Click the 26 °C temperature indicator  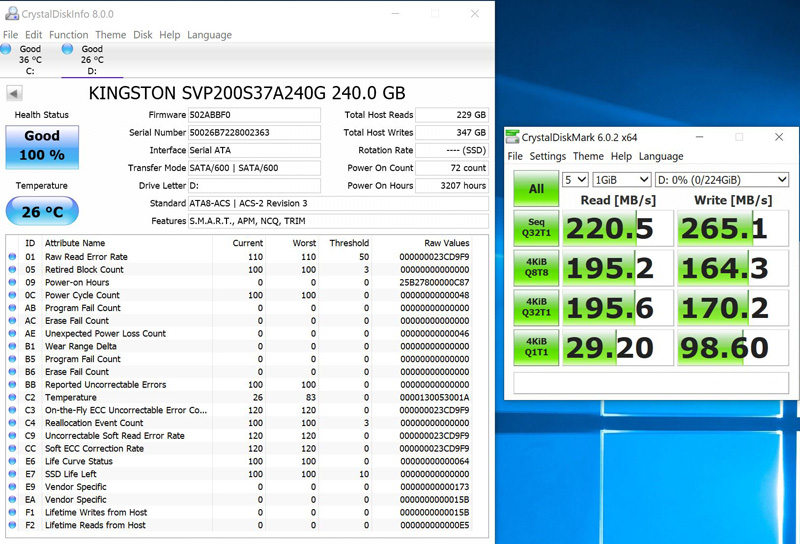tap(42, 211)
